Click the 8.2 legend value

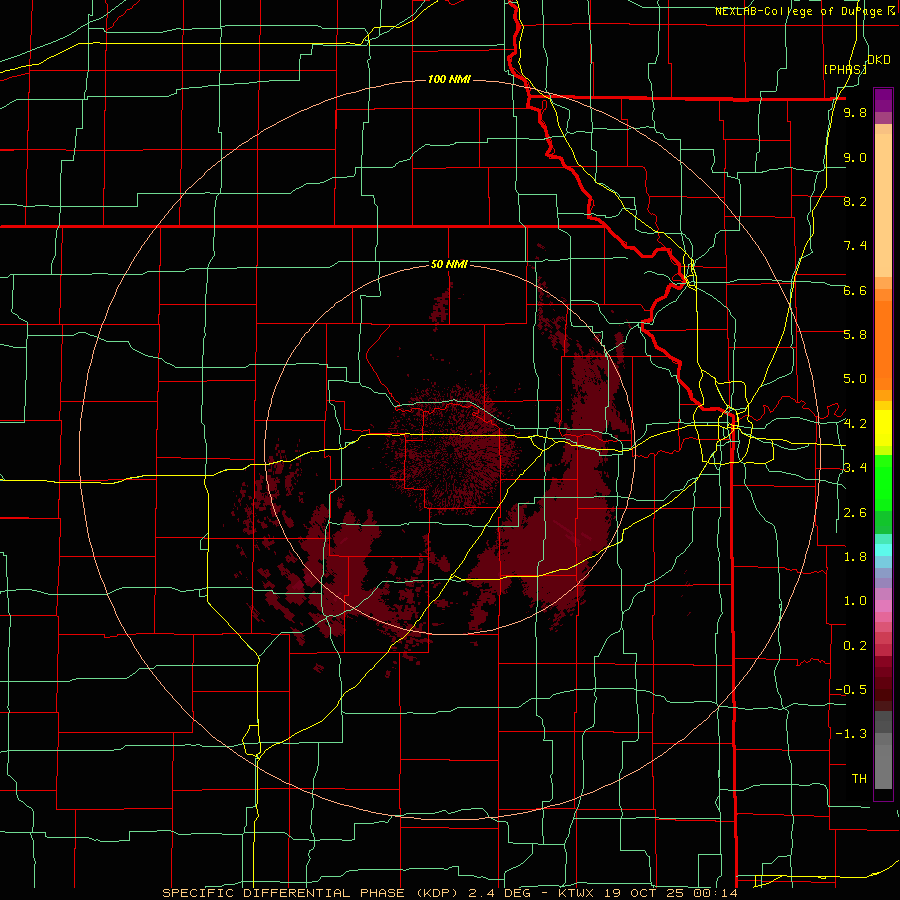pyautogui.click(x=855, y=201)
